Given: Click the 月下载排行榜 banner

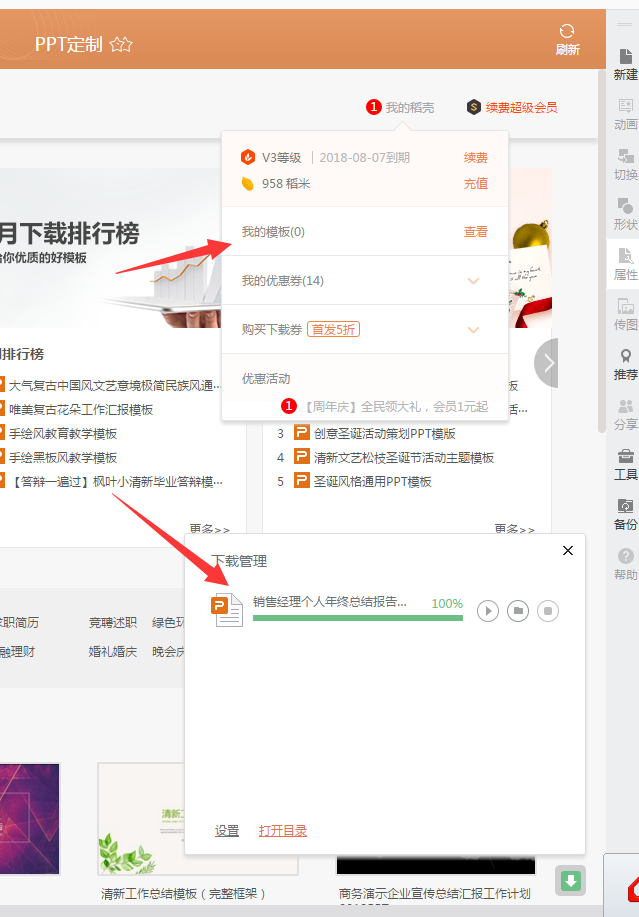Looking at the screenshot, I should click(111, 248).
